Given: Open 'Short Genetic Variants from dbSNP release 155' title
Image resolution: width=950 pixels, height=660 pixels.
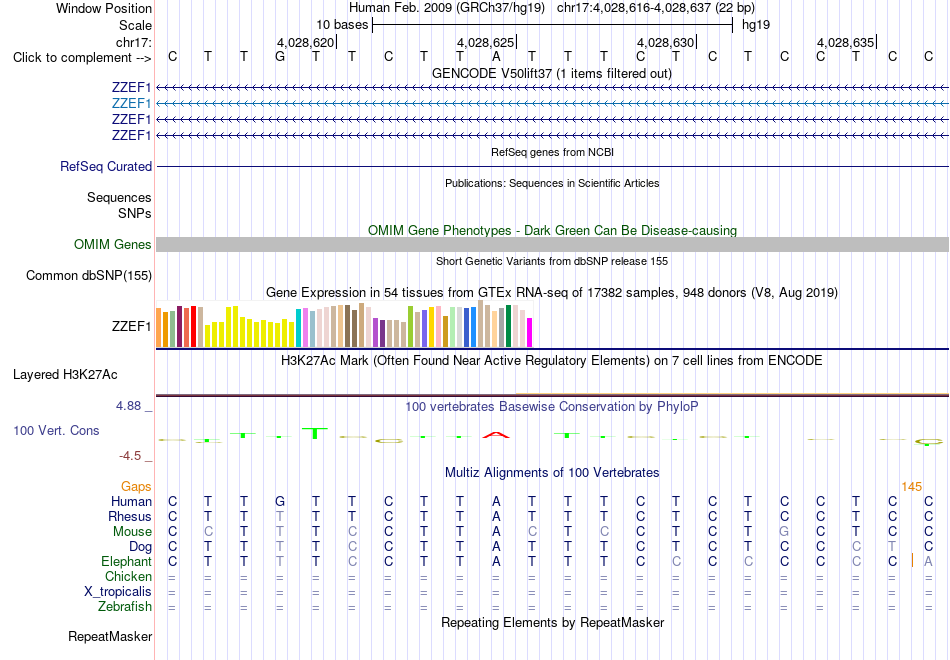Looking at the screenshot, I should pos(552,261).
